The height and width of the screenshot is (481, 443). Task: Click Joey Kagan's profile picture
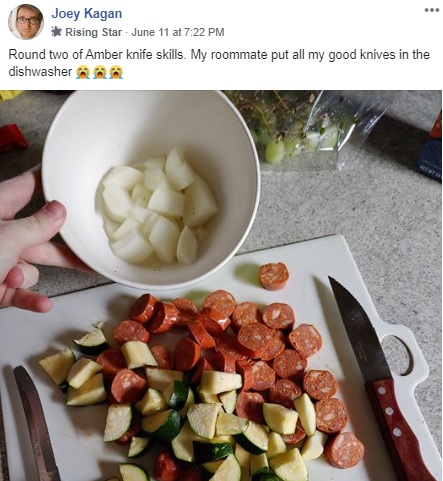pyautogui.click(x=26, y=22)
